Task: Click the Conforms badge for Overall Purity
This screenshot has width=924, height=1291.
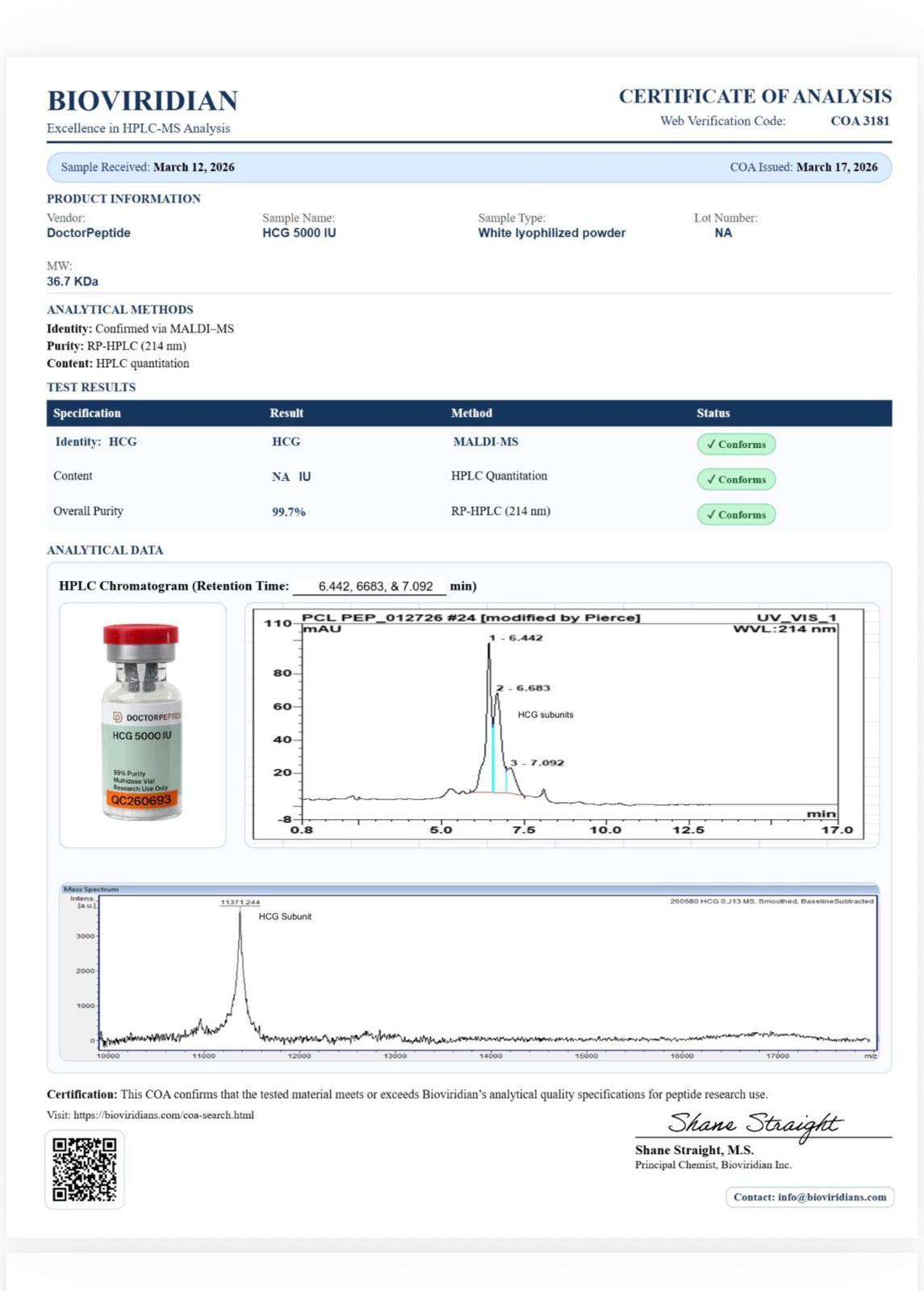Action: click(x=736, y=515)
